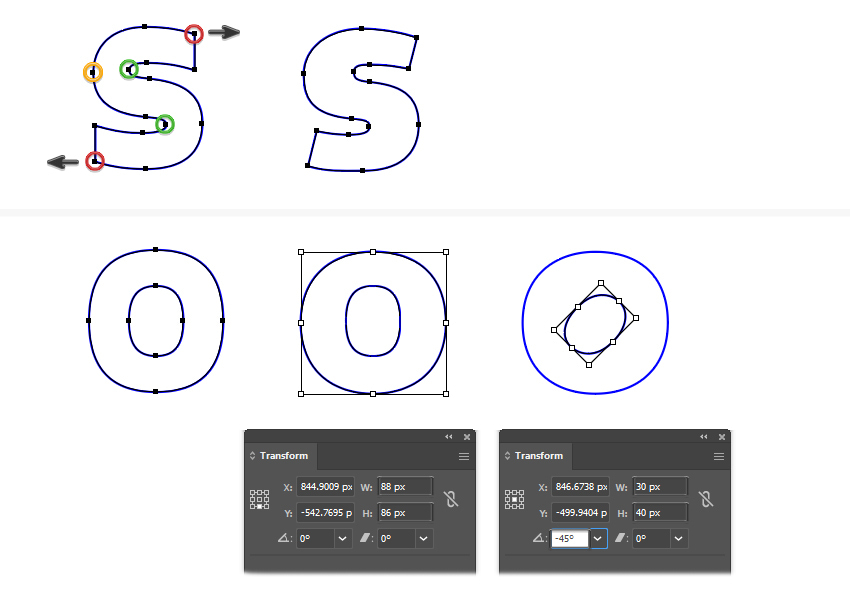Screen dimensions: 850x600
Task: Click the red-circled anchor point at top of S
Action: pyautogui.click(x=194, y=34)
